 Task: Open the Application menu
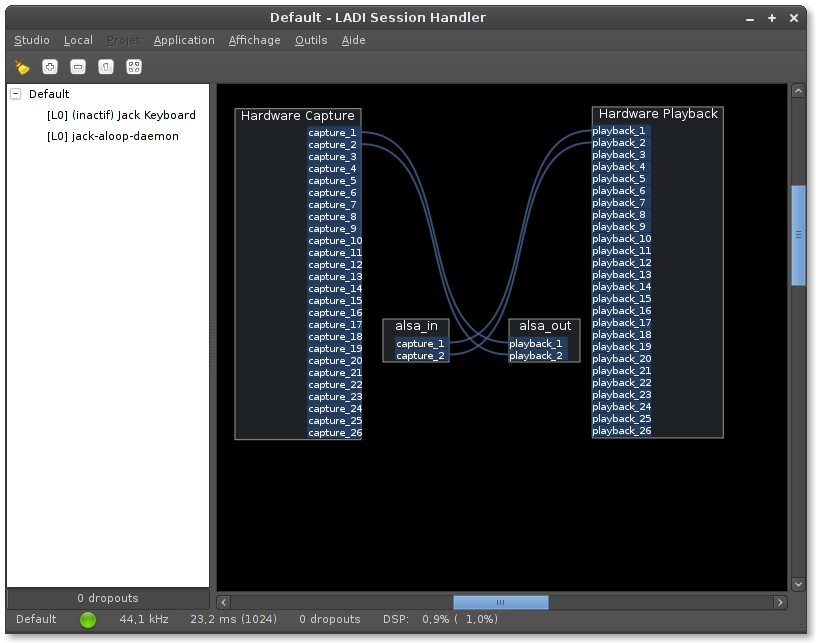[184, 40]
